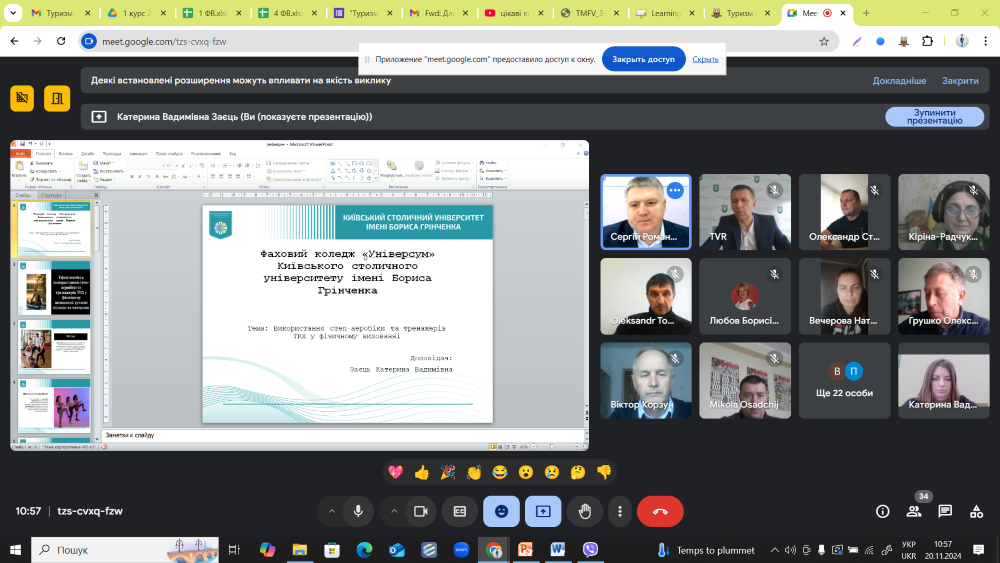Switch to Learning tab
Viewport: 1000px width, 563px height.
pos(665,13)
